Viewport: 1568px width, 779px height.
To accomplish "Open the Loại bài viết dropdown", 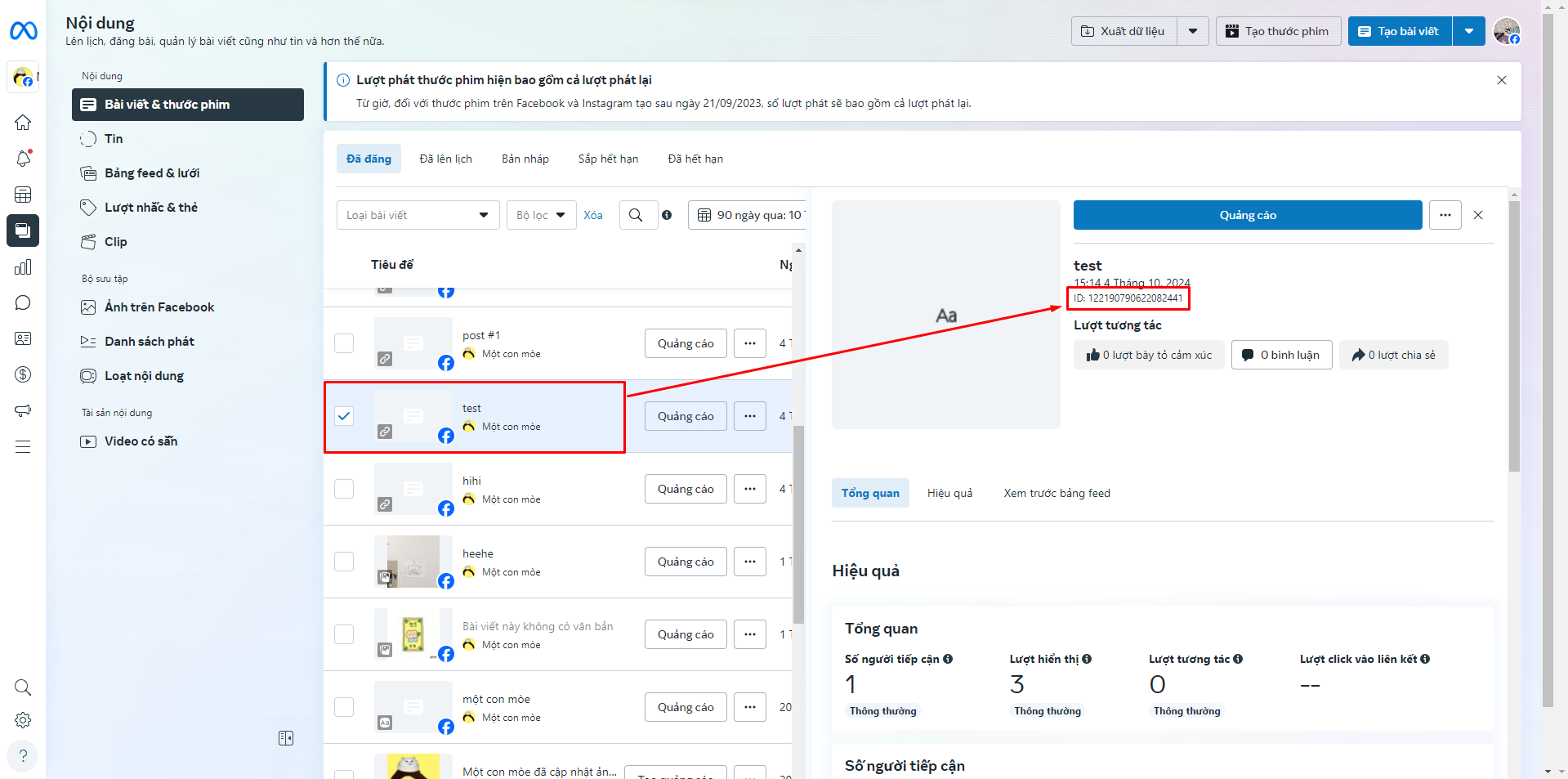I will pos(418,215).
